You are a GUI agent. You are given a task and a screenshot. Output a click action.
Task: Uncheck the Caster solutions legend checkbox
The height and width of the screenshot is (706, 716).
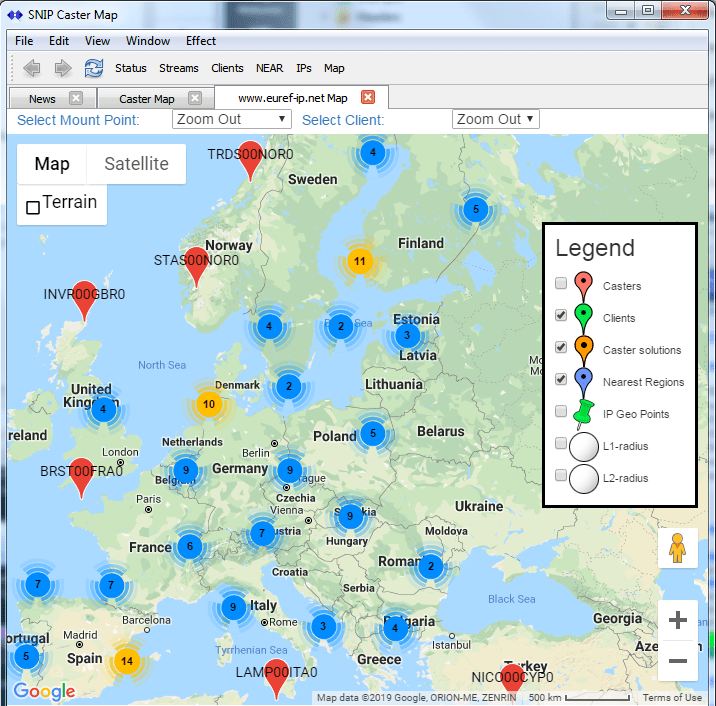[x=561, y=347]
